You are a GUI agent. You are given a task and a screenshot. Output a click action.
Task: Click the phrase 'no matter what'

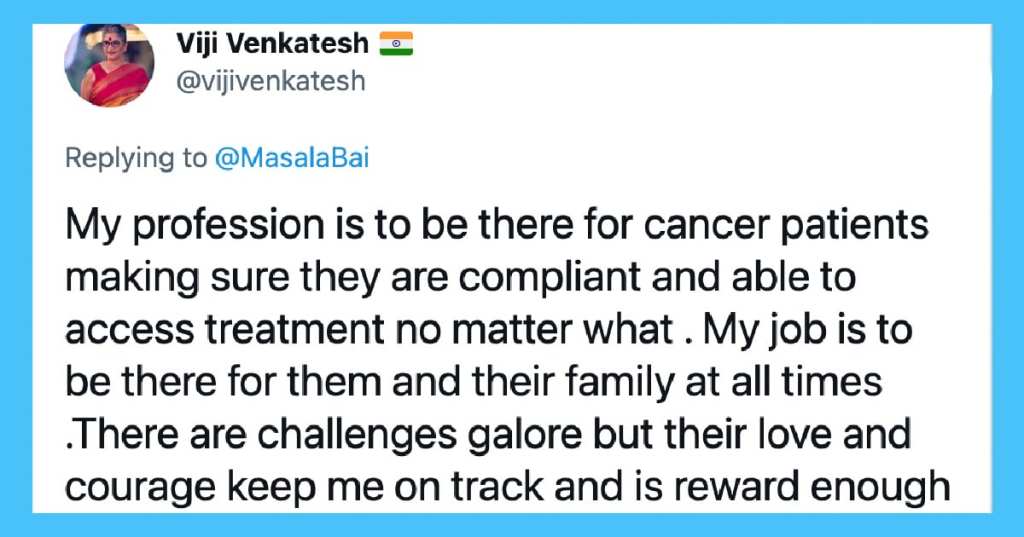click(533, 330)
